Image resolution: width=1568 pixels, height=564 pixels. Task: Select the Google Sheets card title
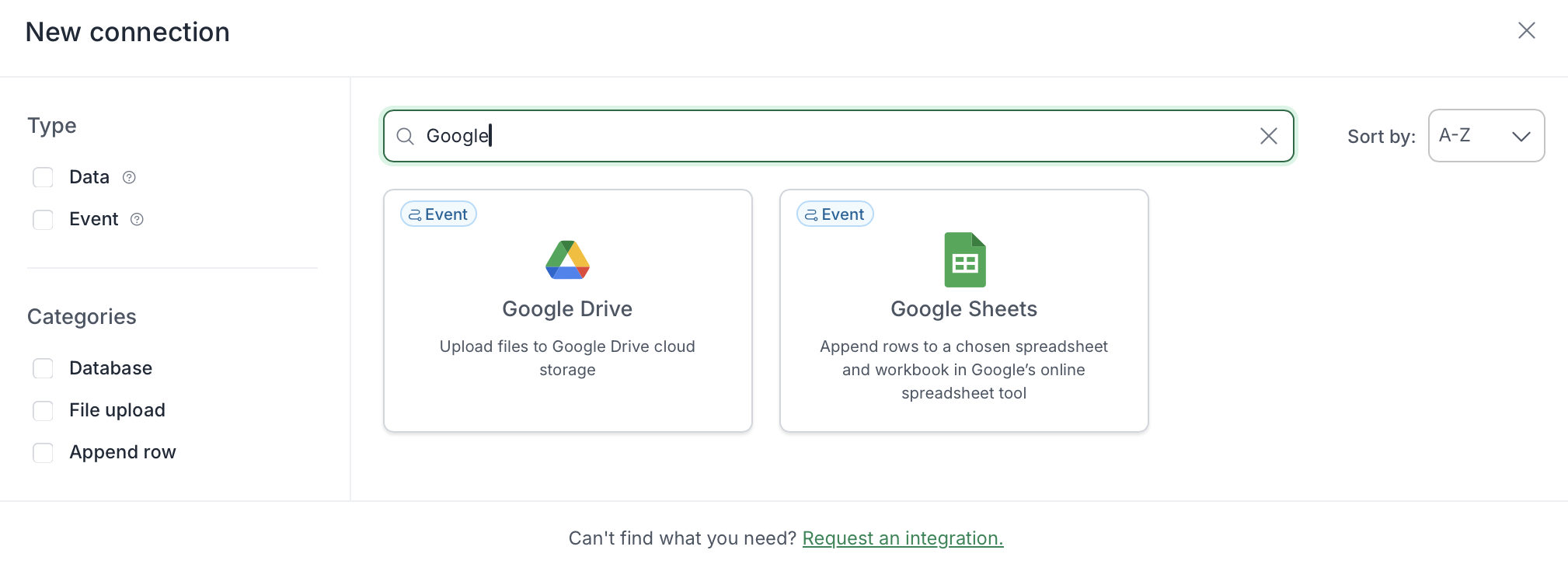(x=963, y=309)
